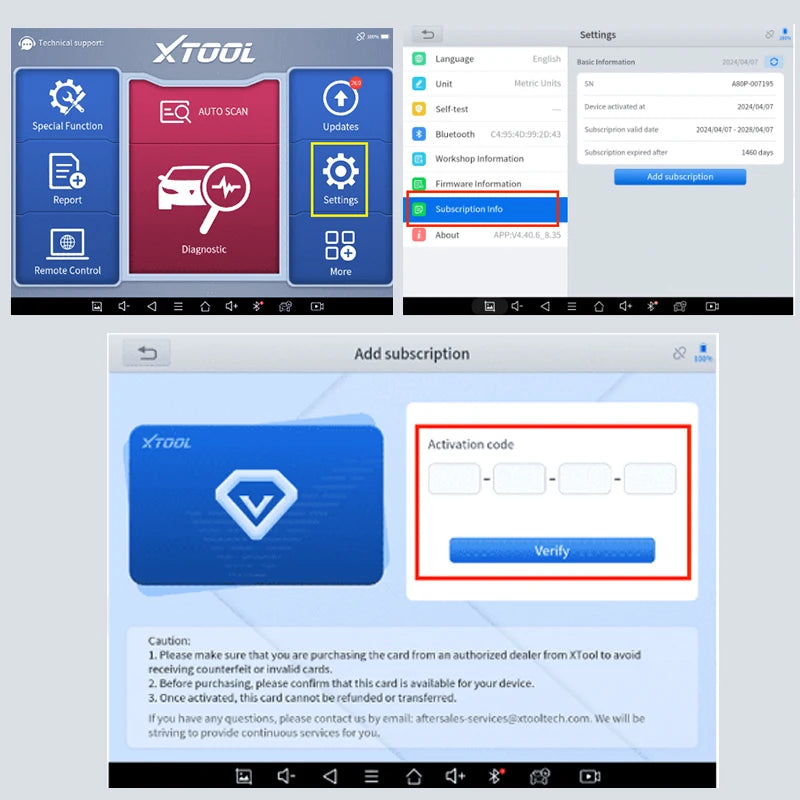Tap home icon in Settings nav bar

[599, 306]
